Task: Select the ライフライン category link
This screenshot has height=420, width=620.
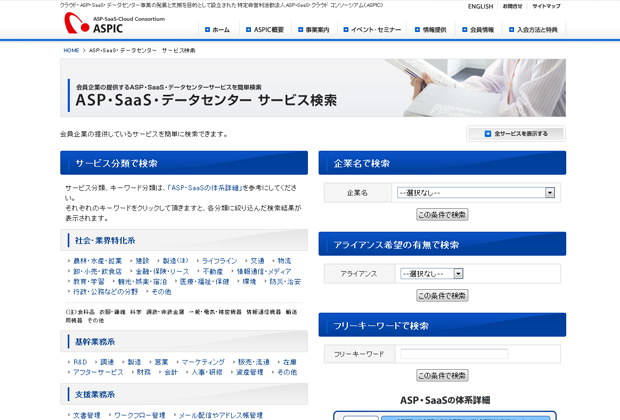Action: (x=219, y=261)
